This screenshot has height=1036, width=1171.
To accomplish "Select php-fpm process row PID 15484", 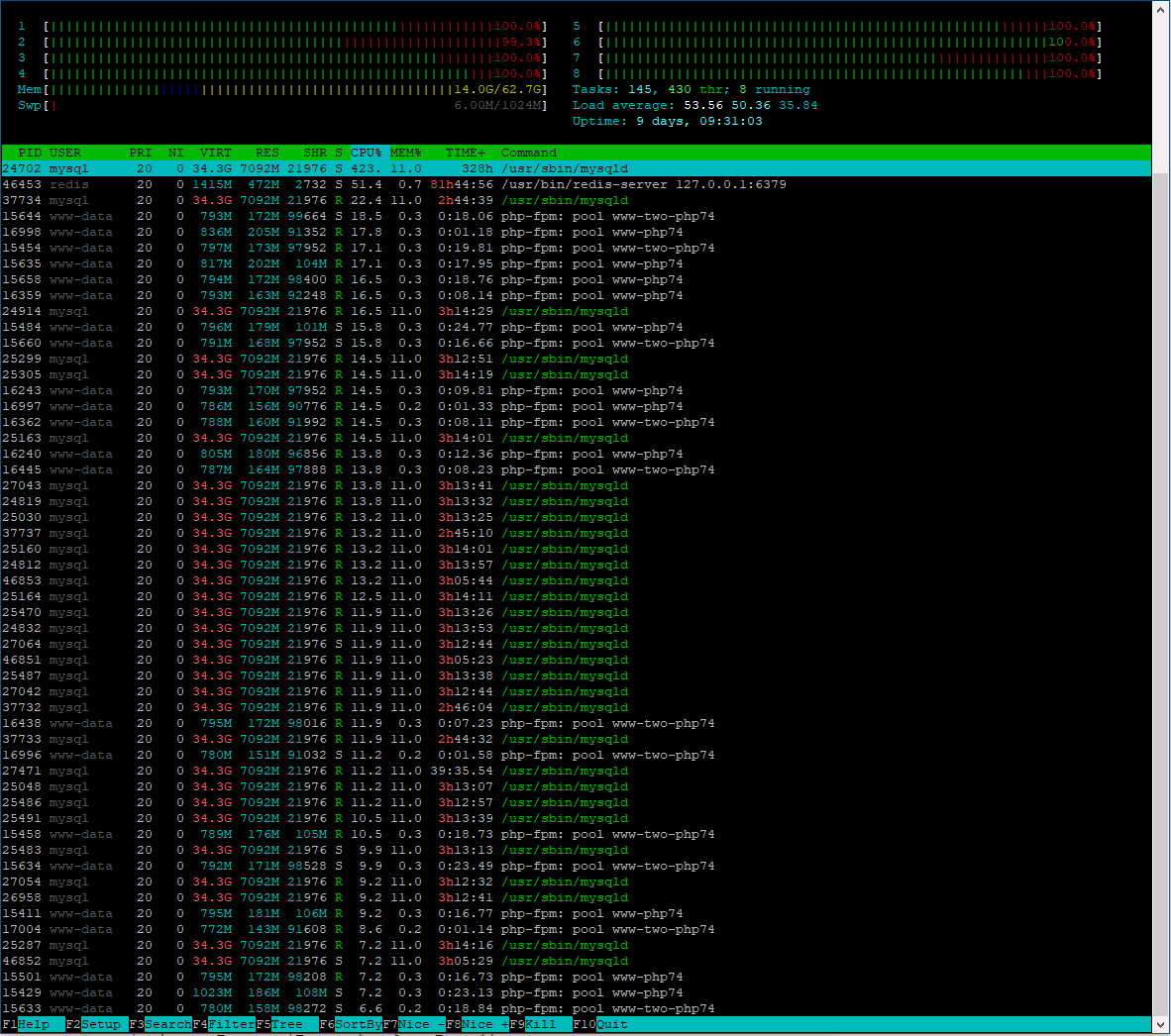I will coord(576,327).
